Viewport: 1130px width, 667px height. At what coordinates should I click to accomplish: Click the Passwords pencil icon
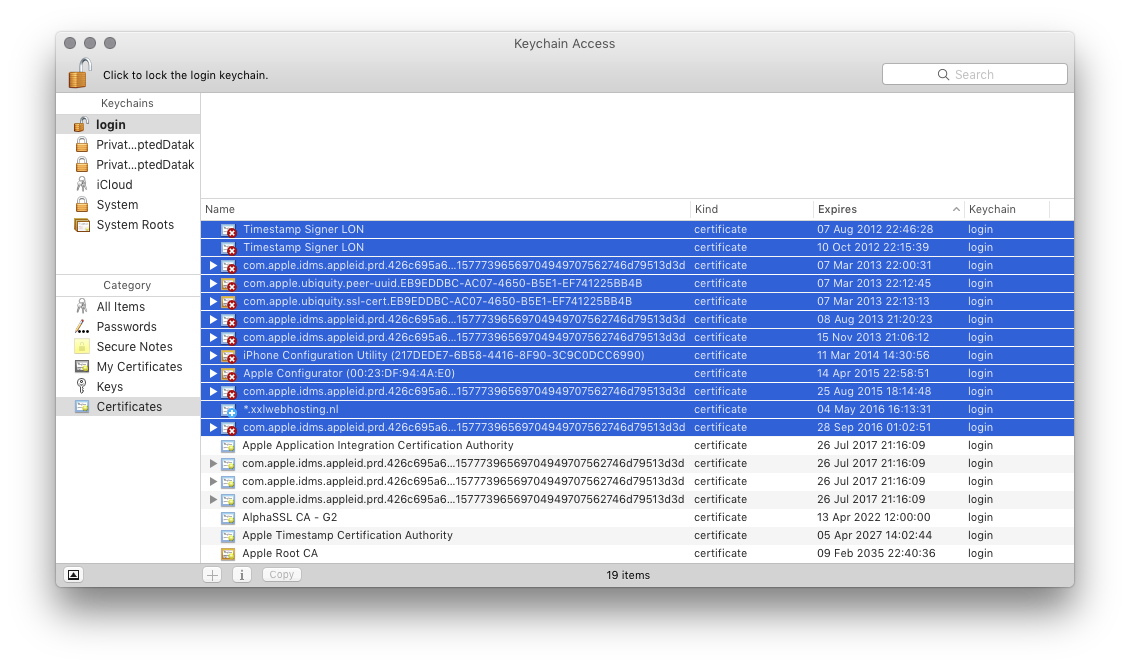82,327
